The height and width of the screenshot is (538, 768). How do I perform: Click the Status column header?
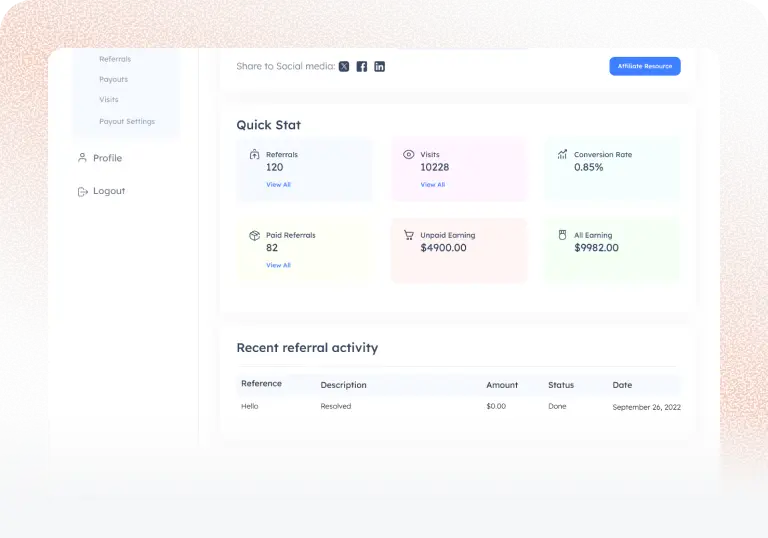coord(561,385)
